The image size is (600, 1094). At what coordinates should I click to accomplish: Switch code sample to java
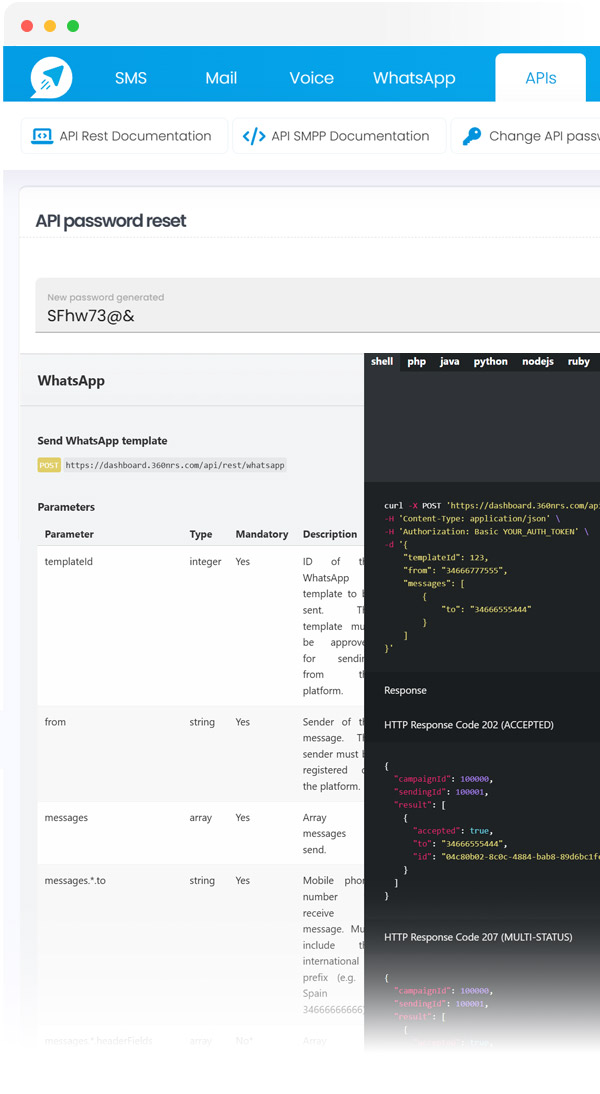(449, 361)
